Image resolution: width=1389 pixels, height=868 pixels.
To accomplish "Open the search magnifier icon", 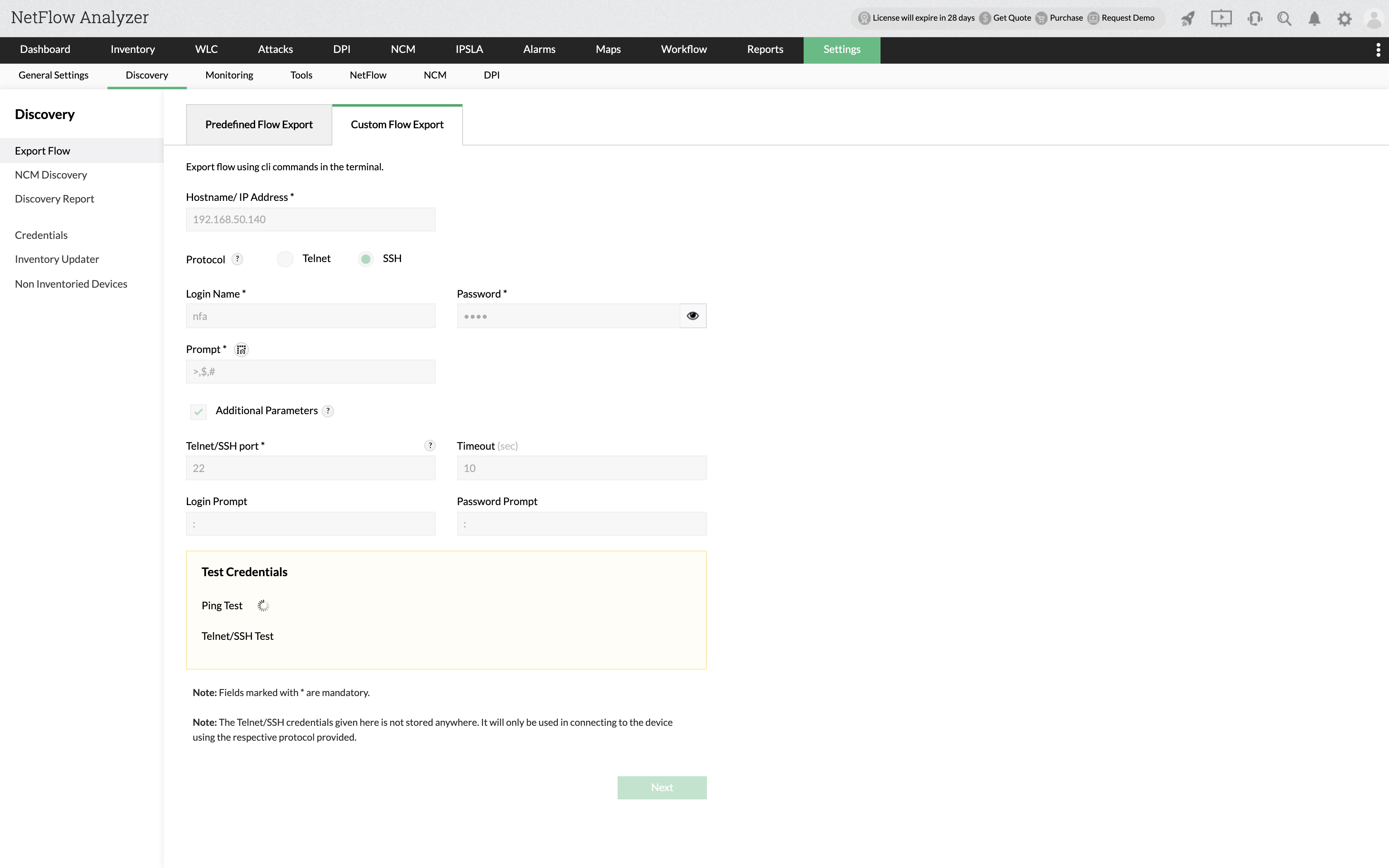I will [x=1284, y=18].
